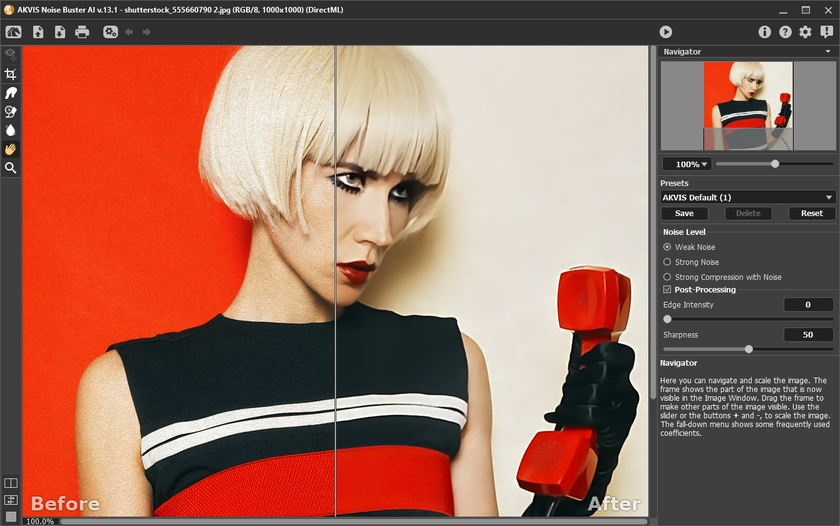The image size is (840, 526).
Task: Click the Print image icon
Action: pos(82,32)
